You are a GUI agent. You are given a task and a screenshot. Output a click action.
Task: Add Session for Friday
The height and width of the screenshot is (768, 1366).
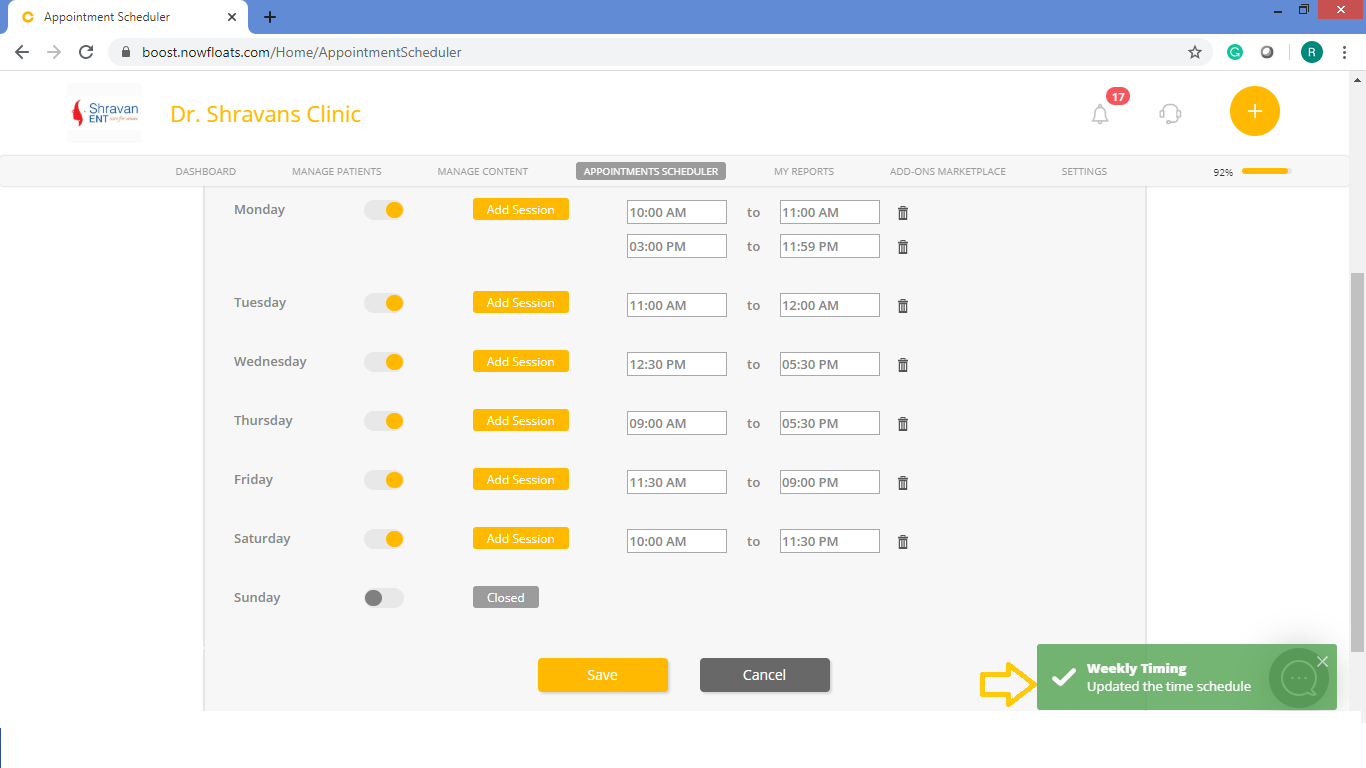[x=521, y=479]
